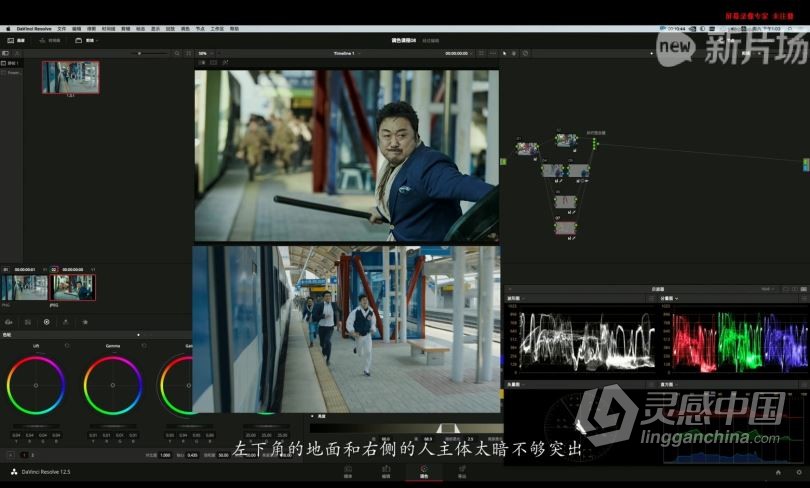Open the RGB Mixer palette
Screen dimensions: 810x488
pos(66,322)
